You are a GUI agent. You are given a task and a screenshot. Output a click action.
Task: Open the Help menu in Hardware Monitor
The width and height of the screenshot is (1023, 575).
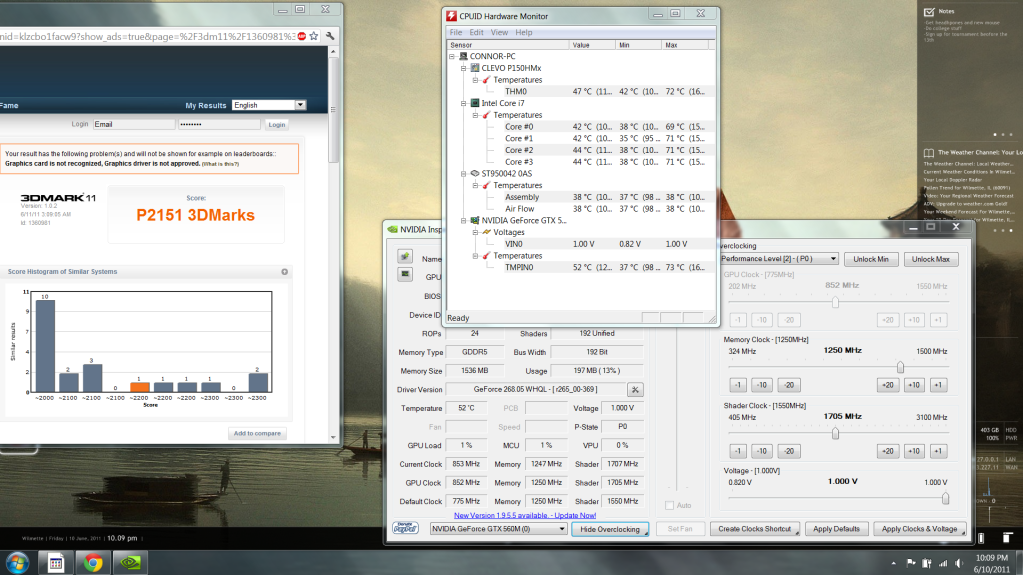523,33
